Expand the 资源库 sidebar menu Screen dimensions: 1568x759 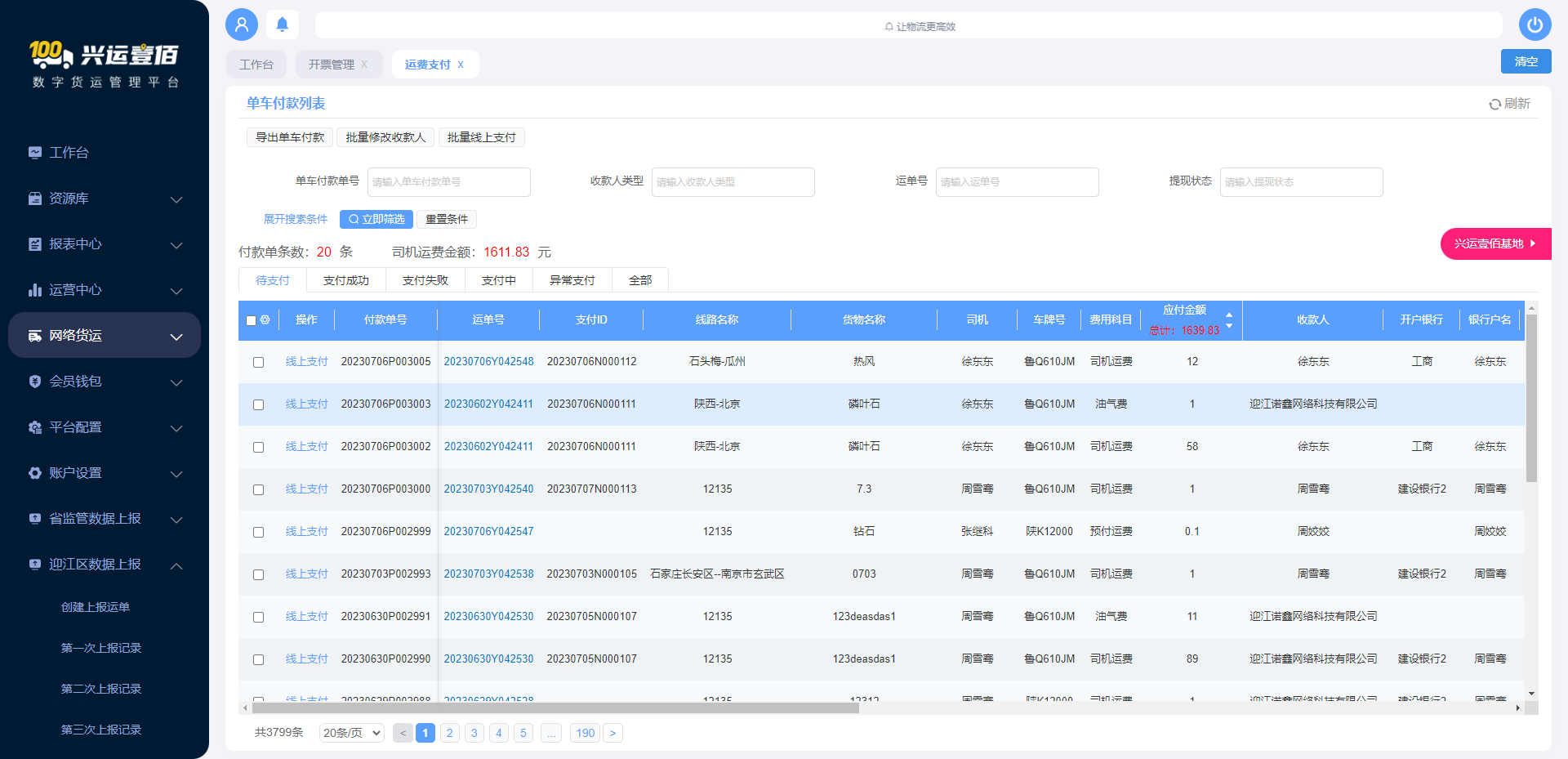click(x=176, y=199)
